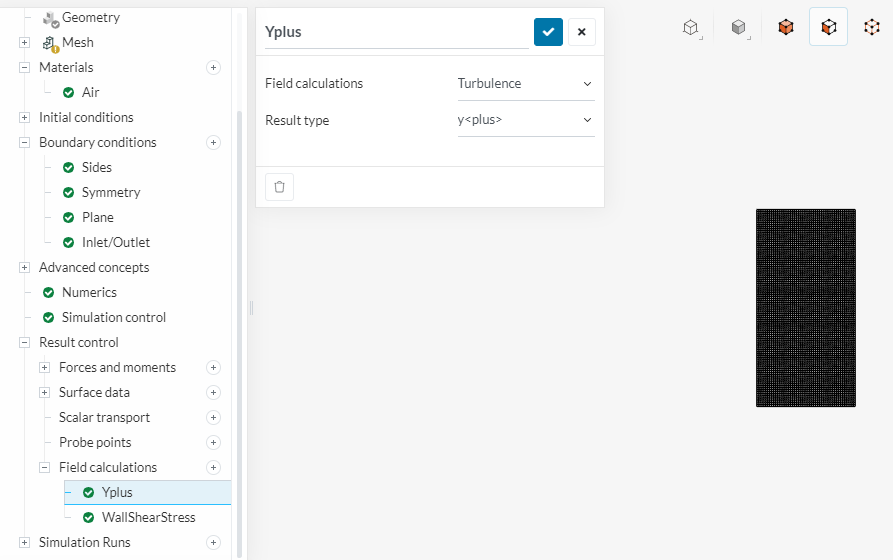This screenshot has height=560, width=893.
Task: Expand the Initial conditions node
Action: point(24,117)
